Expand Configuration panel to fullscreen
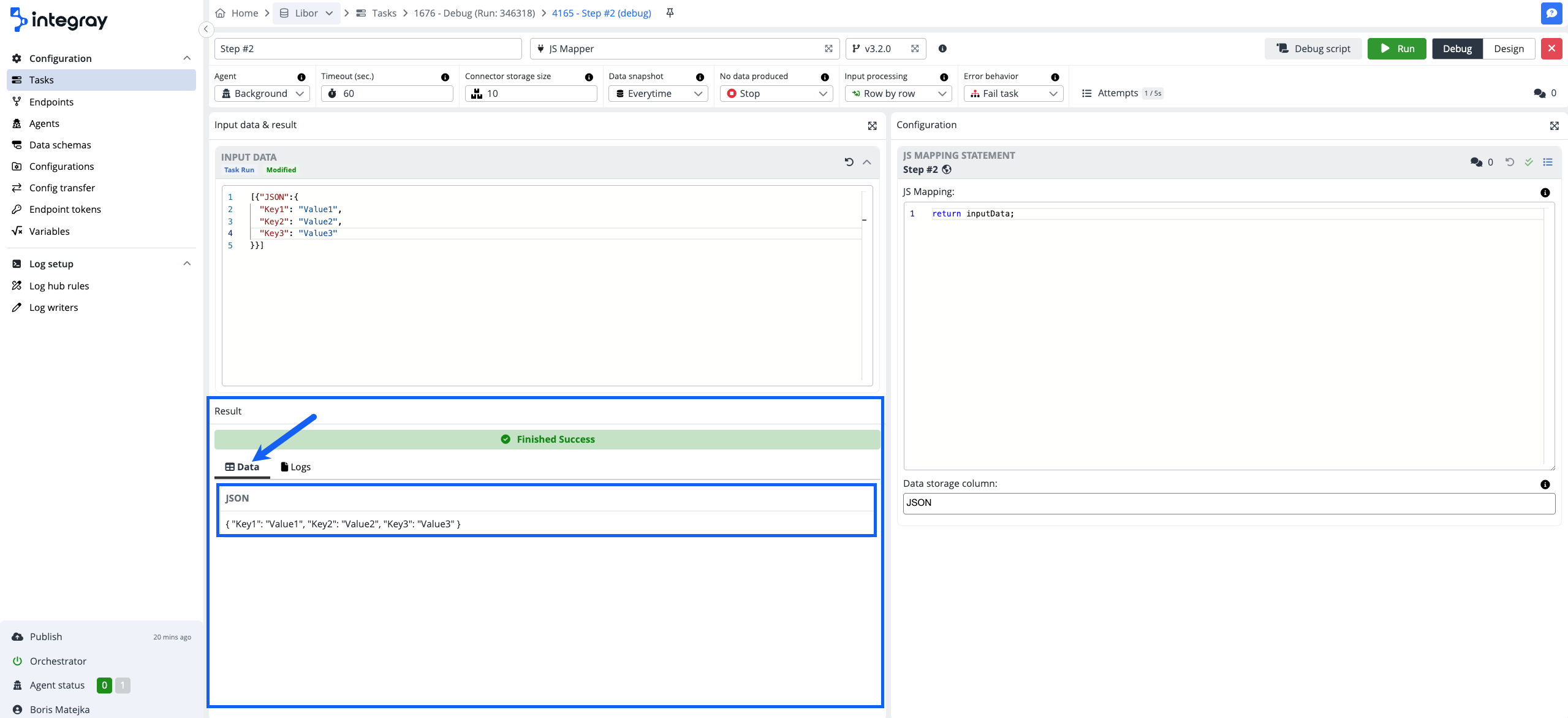Screen dimensions: 1568x718 pos(1554,126)
